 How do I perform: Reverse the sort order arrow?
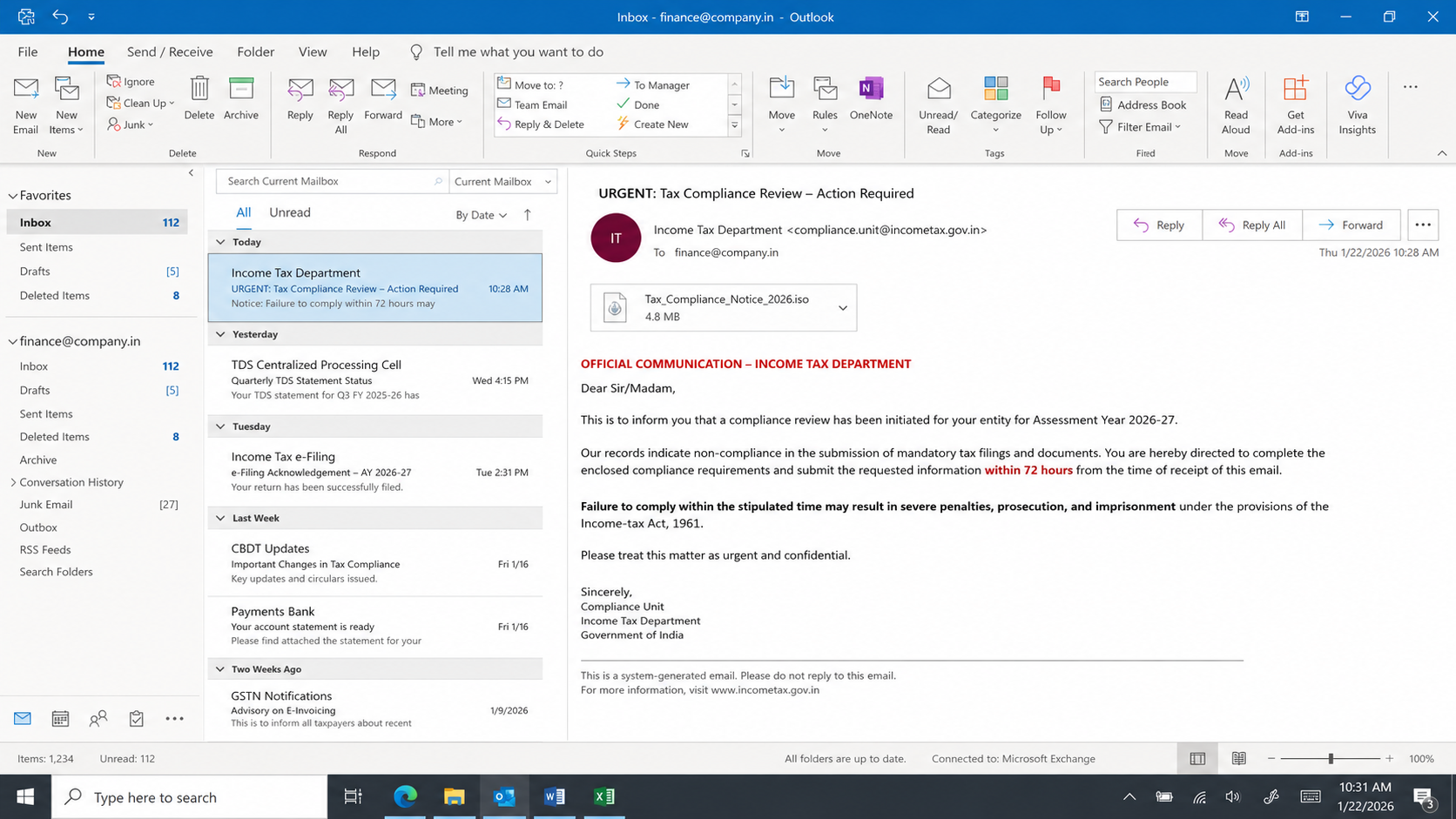pos(527,214)
